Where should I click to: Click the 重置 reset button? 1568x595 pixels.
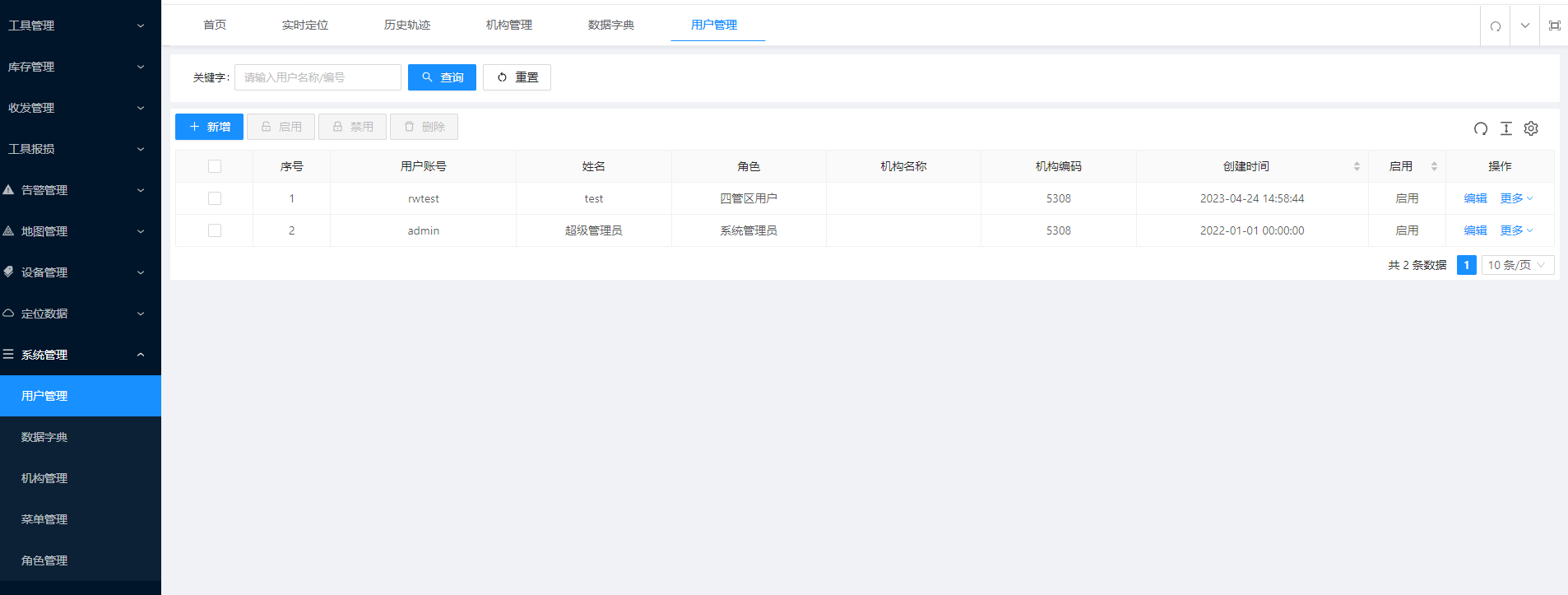click(x=517, y=77)
